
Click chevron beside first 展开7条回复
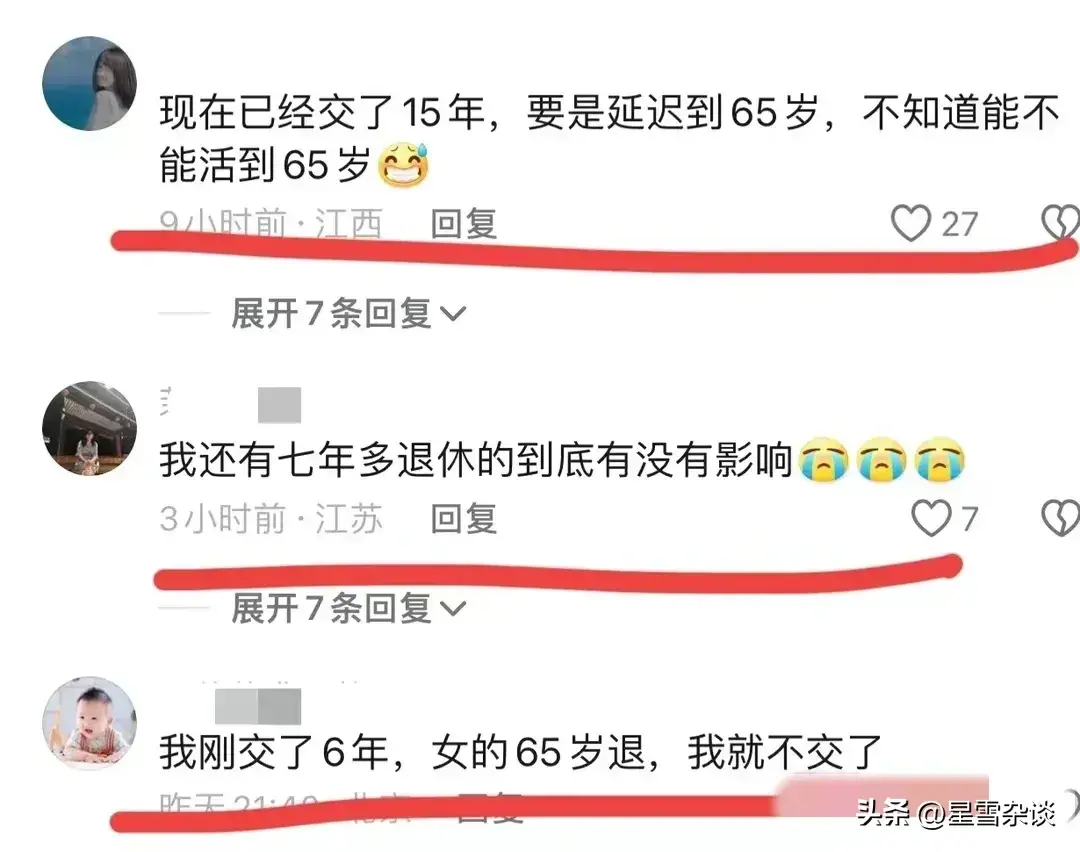453,315
